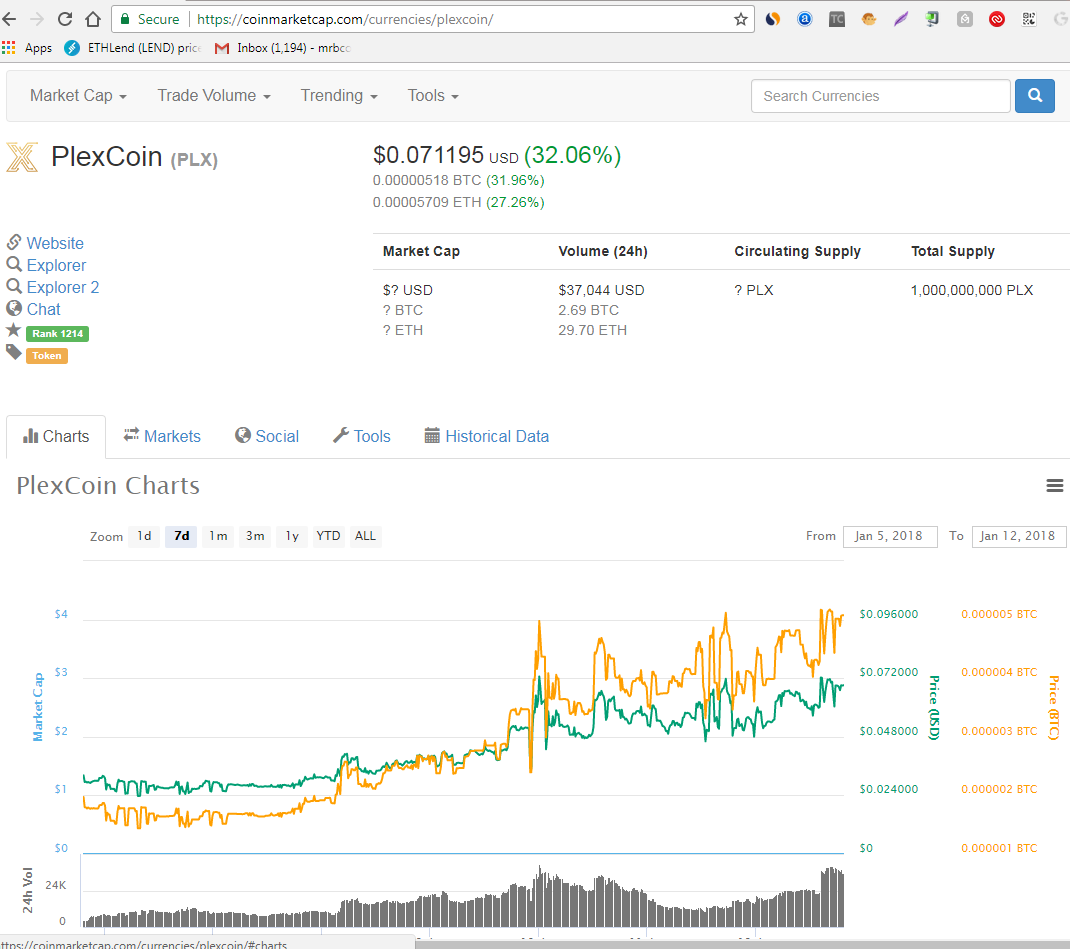The image size is (1070, 949).
Task: Open the red Authy extension icon
Action: point(996,19)
